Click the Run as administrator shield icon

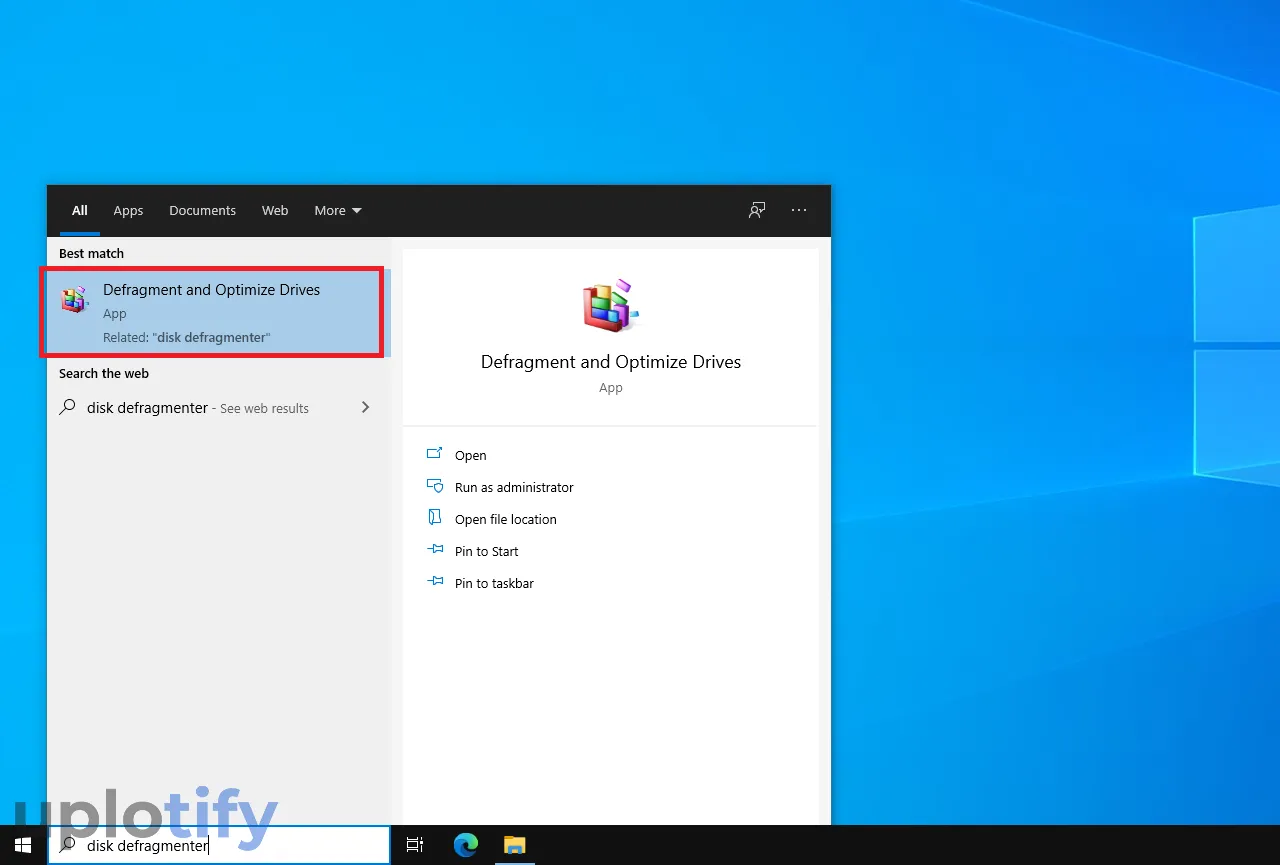point(435,486)
